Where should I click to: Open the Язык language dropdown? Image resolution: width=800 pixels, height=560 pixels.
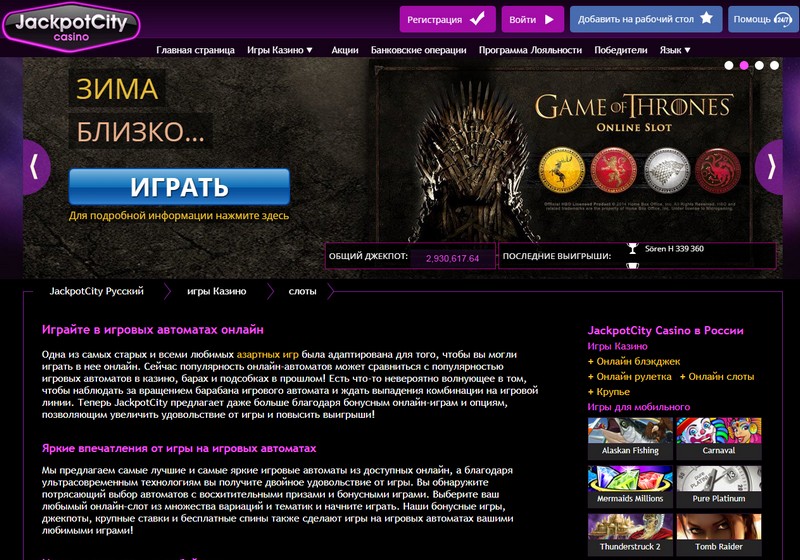tap(674, 50)
